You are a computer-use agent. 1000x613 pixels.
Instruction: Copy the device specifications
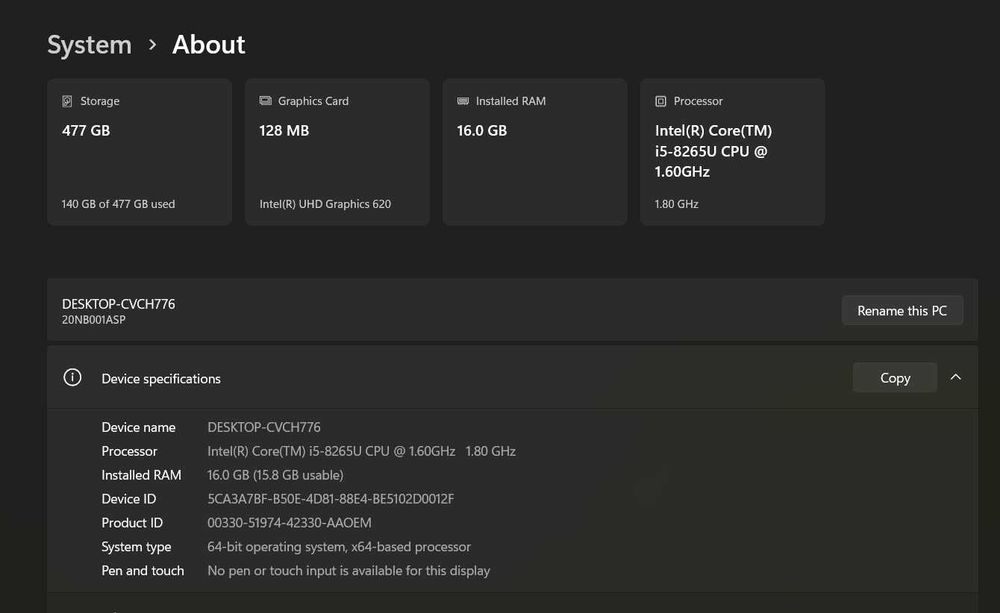895,378
